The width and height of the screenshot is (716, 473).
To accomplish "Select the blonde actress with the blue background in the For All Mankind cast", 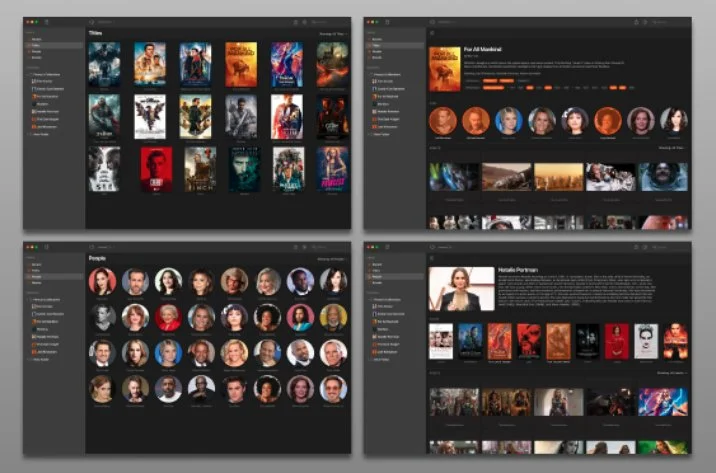I will [x=509, y=121].
